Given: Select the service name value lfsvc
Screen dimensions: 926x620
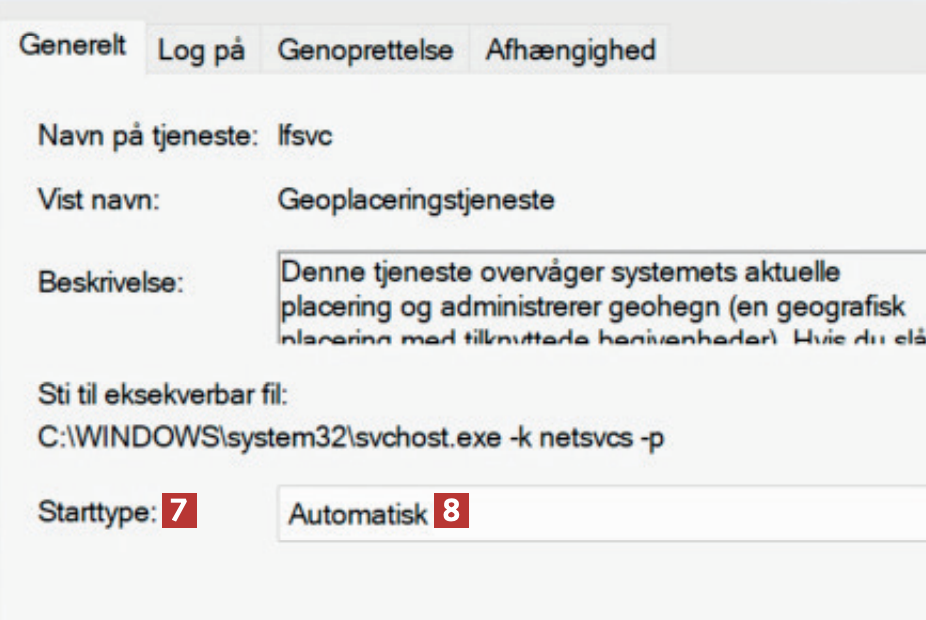Looking at the screenshot, I should [305, 136].
